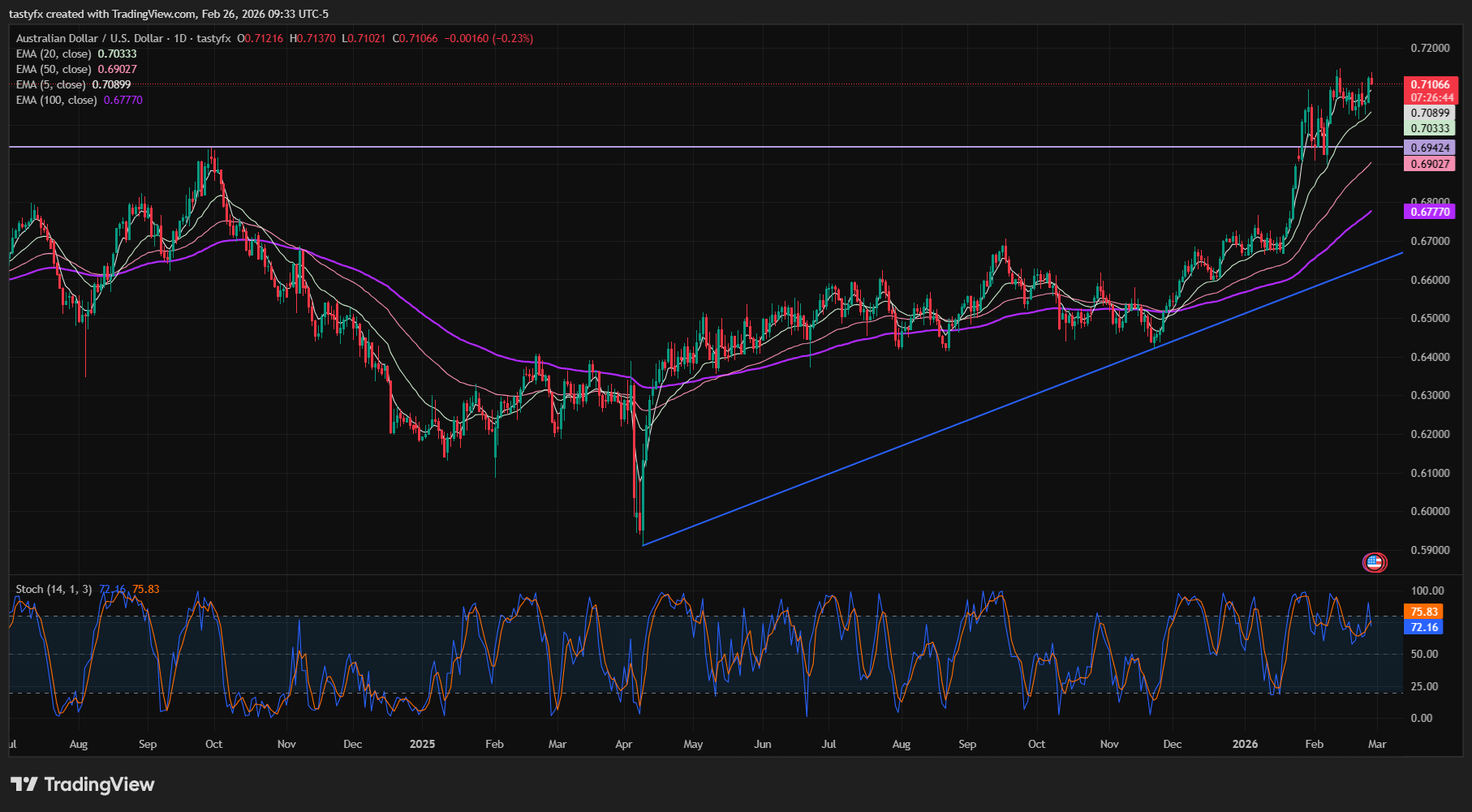Toggle visibility of the EMA (20, close) indicator

click(x=53, y=54)
